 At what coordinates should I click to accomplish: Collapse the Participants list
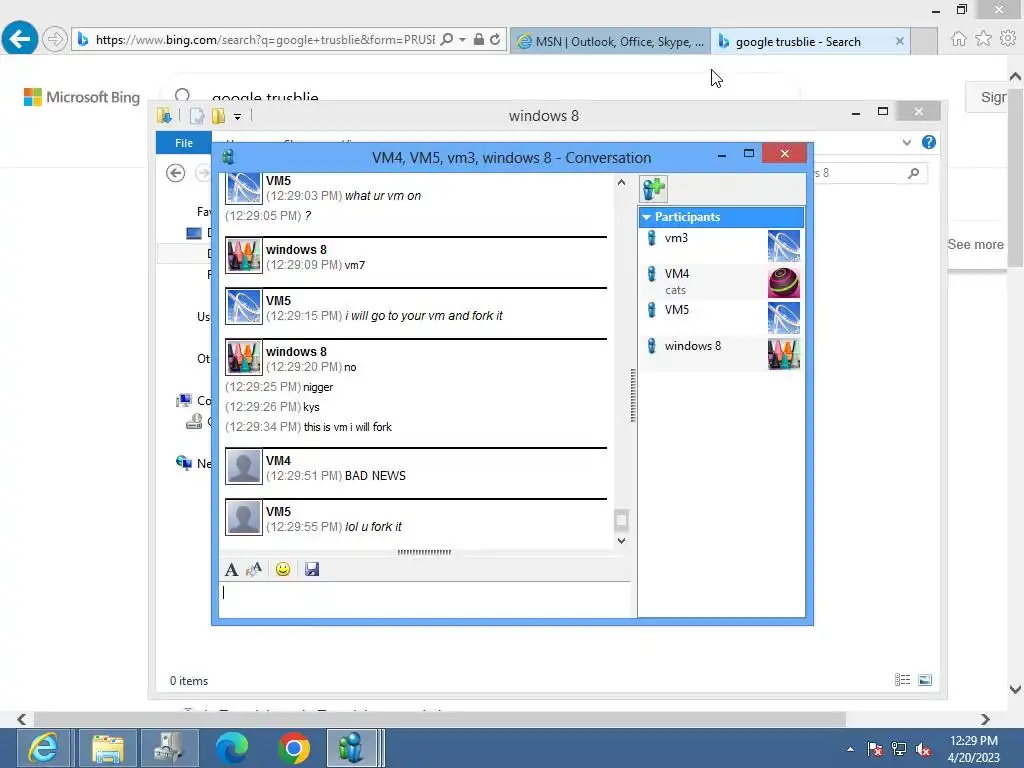(x=647, y=217)
